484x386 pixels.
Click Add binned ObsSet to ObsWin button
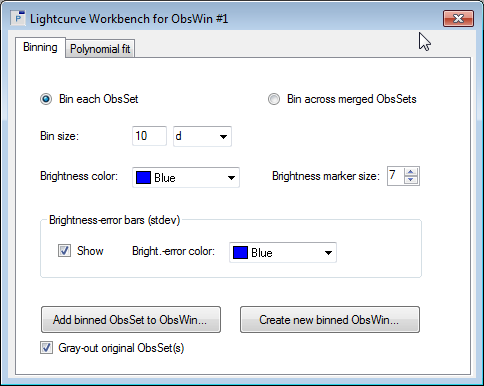tap(131, 320)
